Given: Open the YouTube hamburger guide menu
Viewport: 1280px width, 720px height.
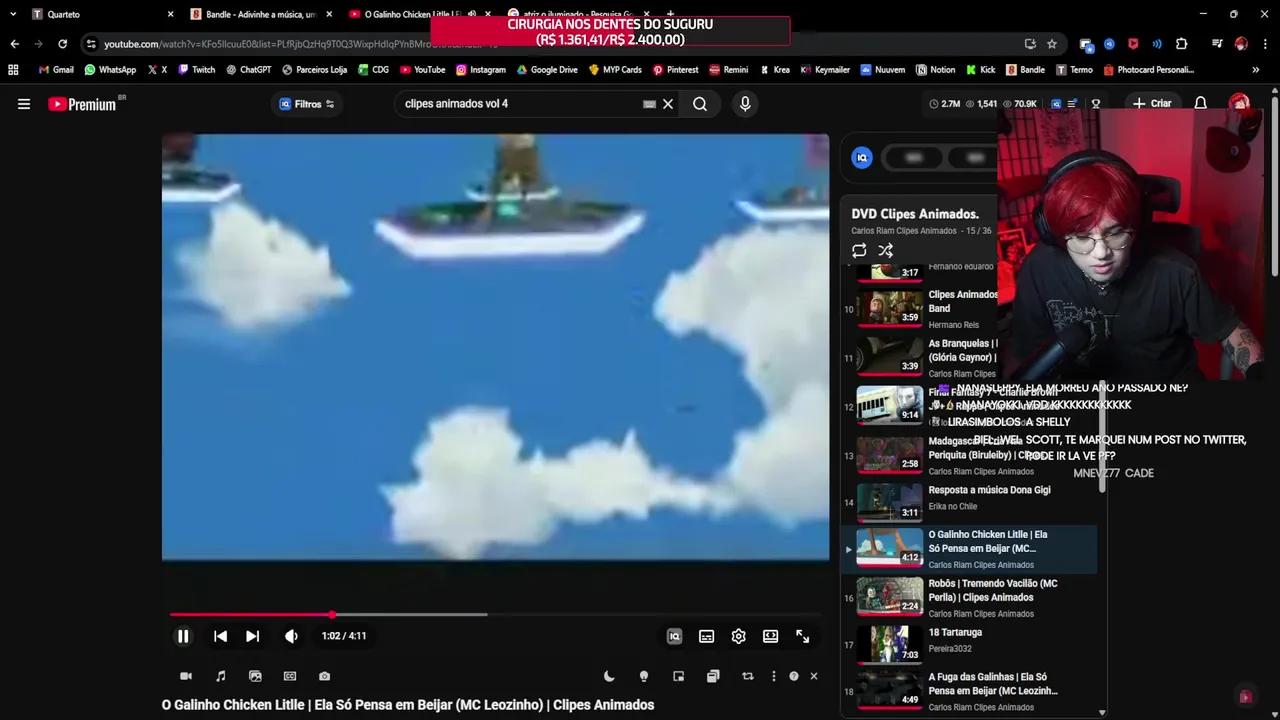Looking at the screenshot, I should [24, 104].
